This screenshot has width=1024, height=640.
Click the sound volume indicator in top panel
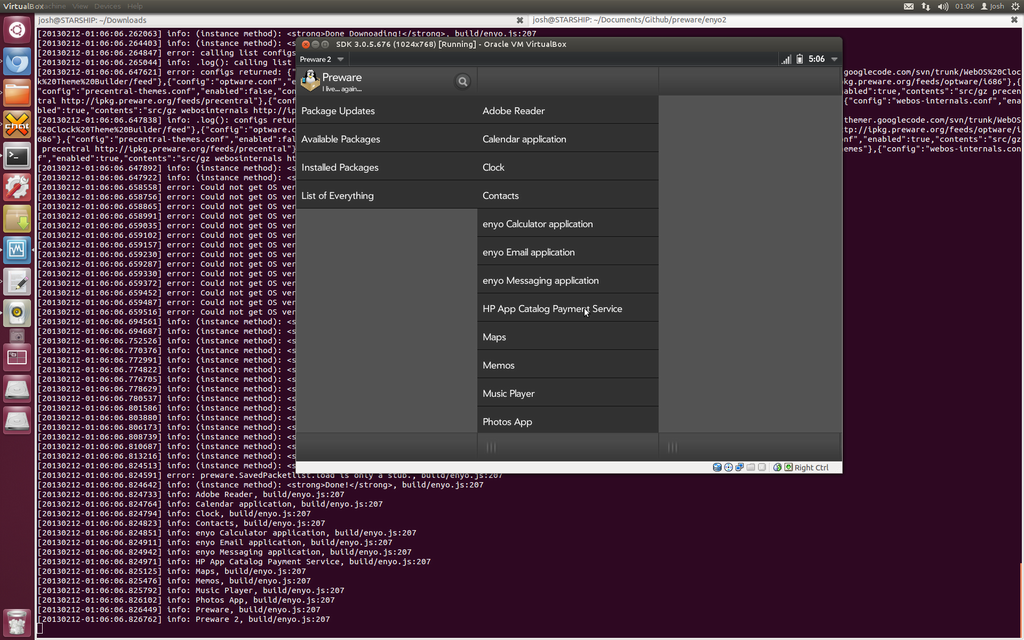click(x=942, y=6)
